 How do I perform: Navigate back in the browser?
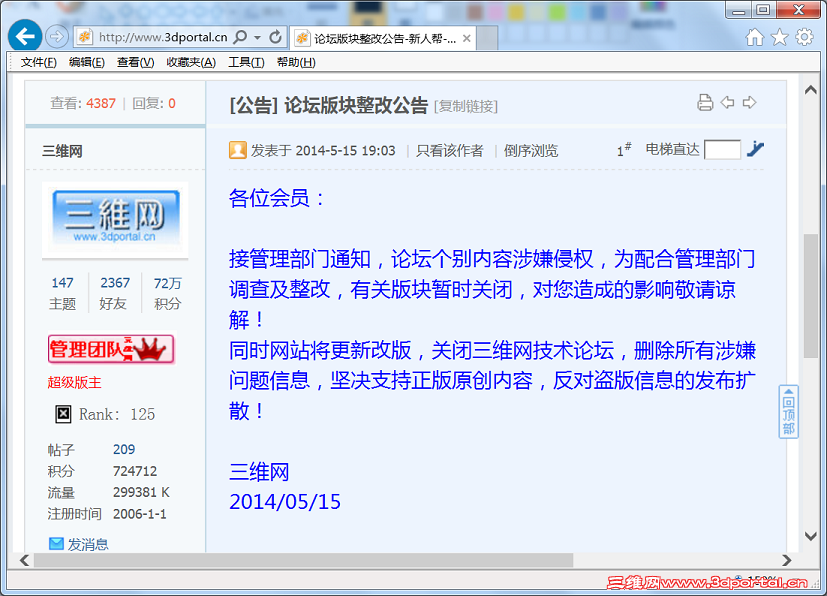click(25, 35)
